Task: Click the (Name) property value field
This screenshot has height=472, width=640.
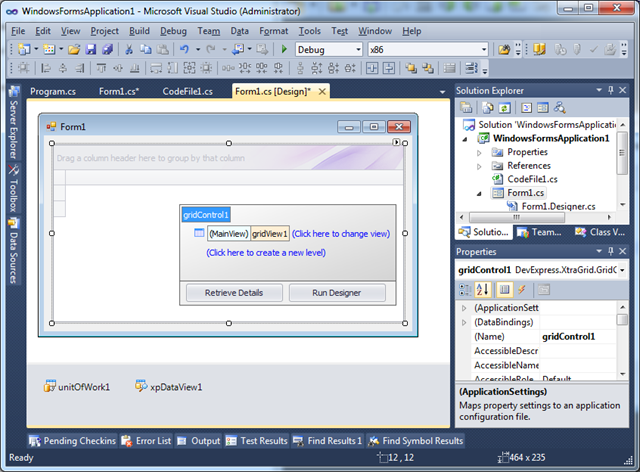Action: click(x=578, y=337)
